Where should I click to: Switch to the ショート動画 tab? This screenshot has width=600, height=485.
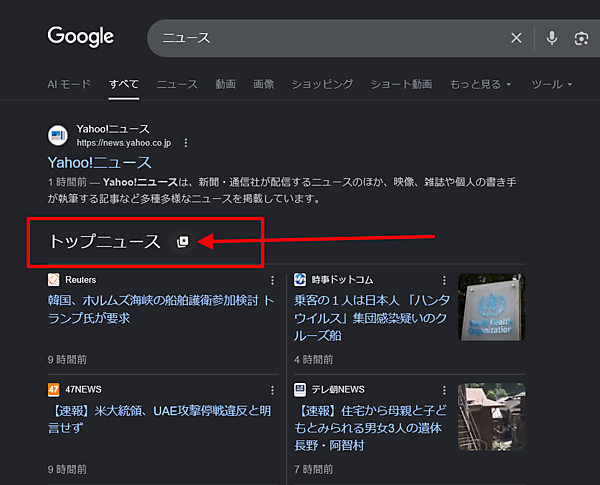401,84
